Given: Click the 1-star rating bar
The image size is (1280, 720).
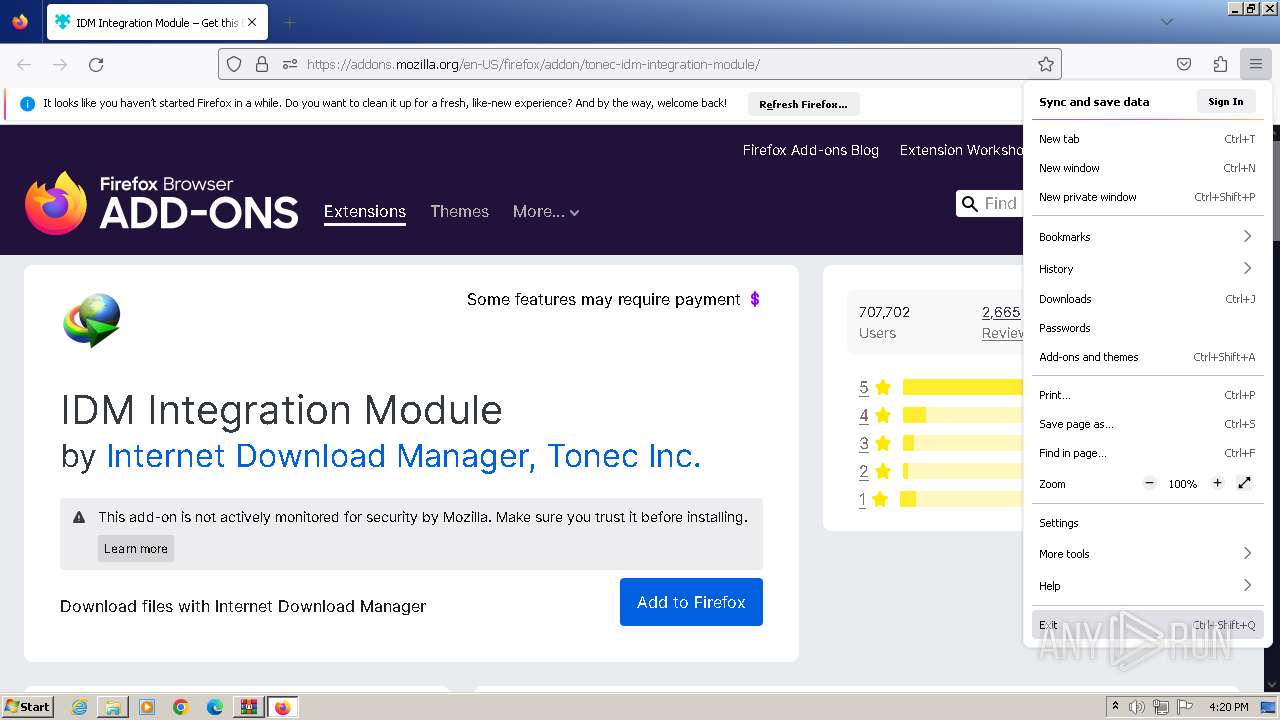Looking at the screenshot, I should (x=962, y=499).
